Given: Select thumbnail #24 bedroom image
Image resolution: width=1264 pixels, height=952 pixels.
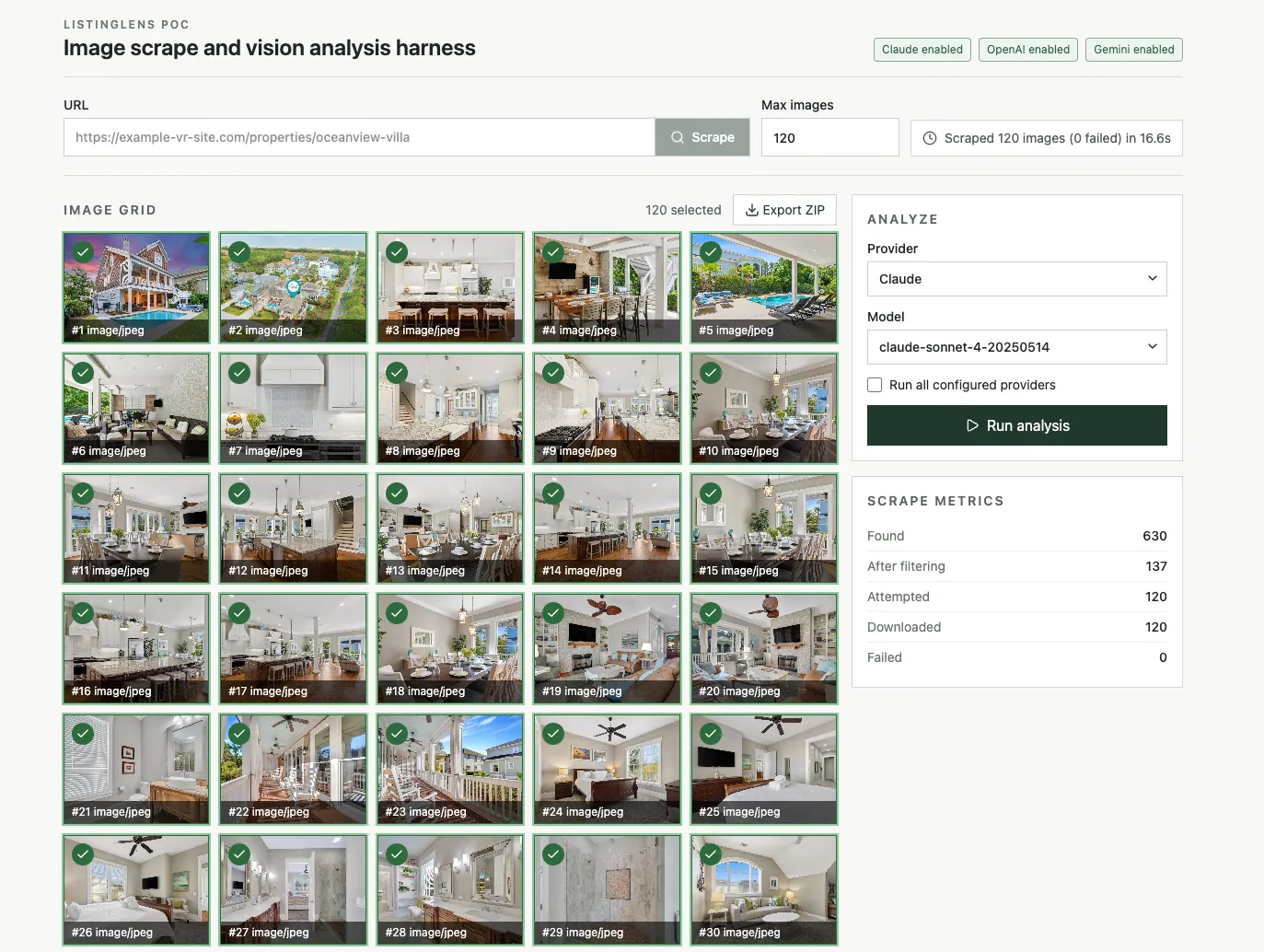Looking at the screenshot, I should click(x=607, y=769).
